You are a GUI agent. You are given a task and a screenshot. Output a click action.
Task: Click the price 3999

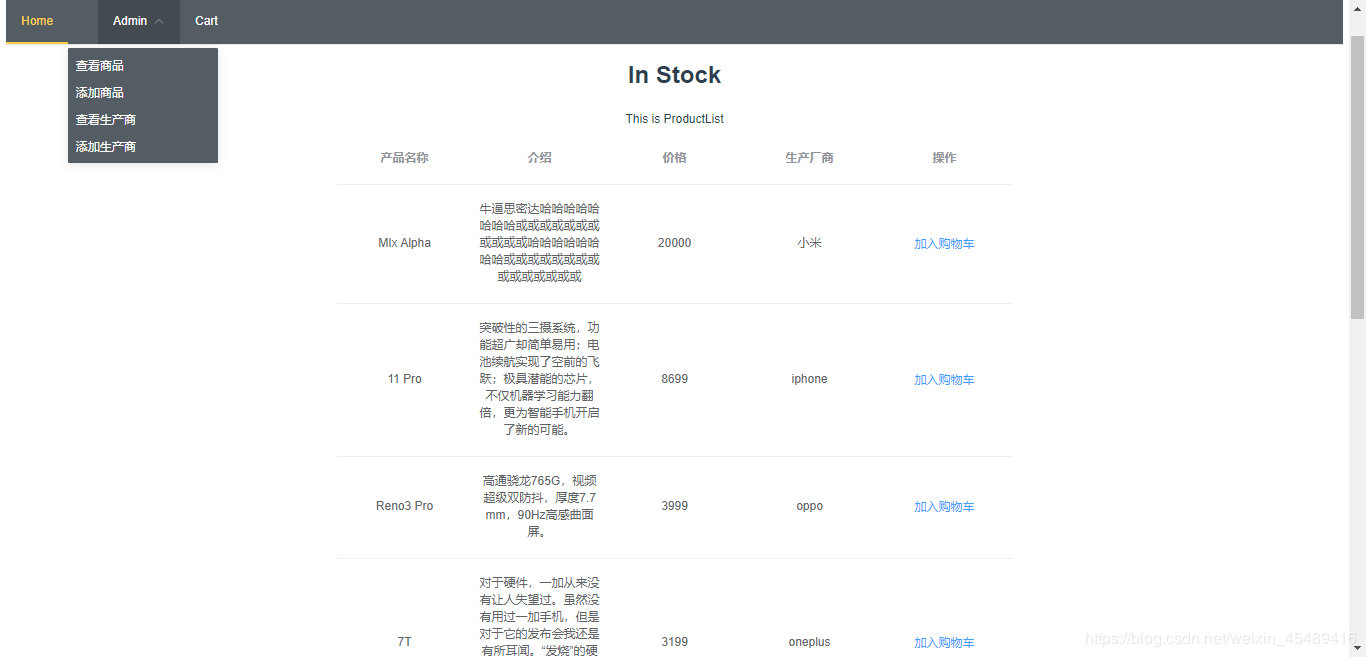pyautogui.click(x=674, y=506)
